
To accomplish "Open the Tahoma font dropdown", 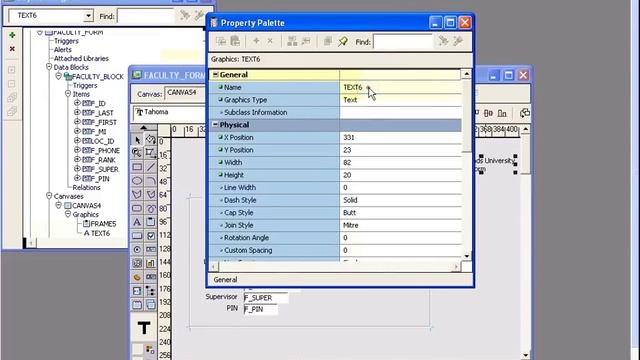I will coord(169,112).
